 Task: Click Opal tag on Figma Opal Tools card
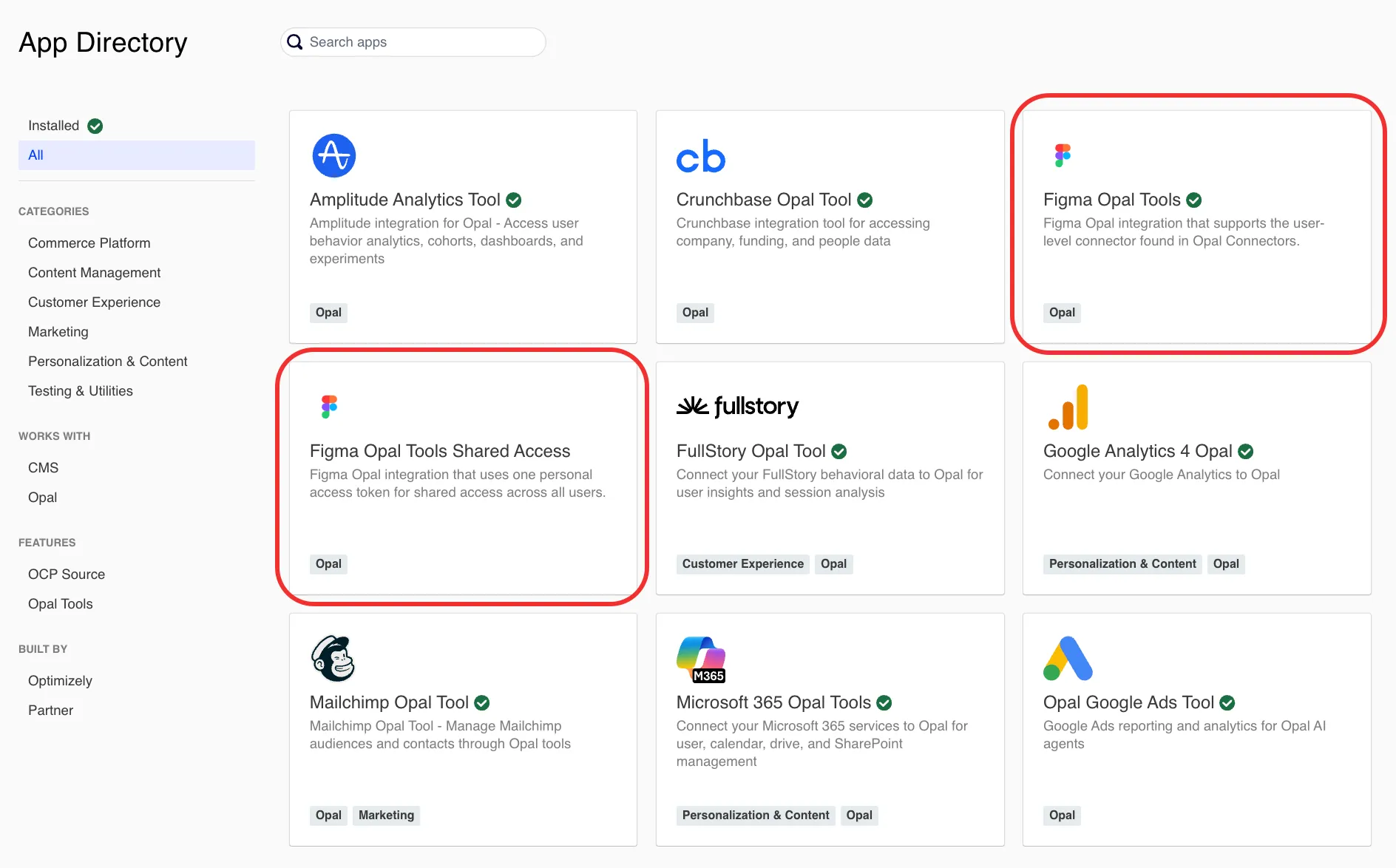pos(1062,313)
